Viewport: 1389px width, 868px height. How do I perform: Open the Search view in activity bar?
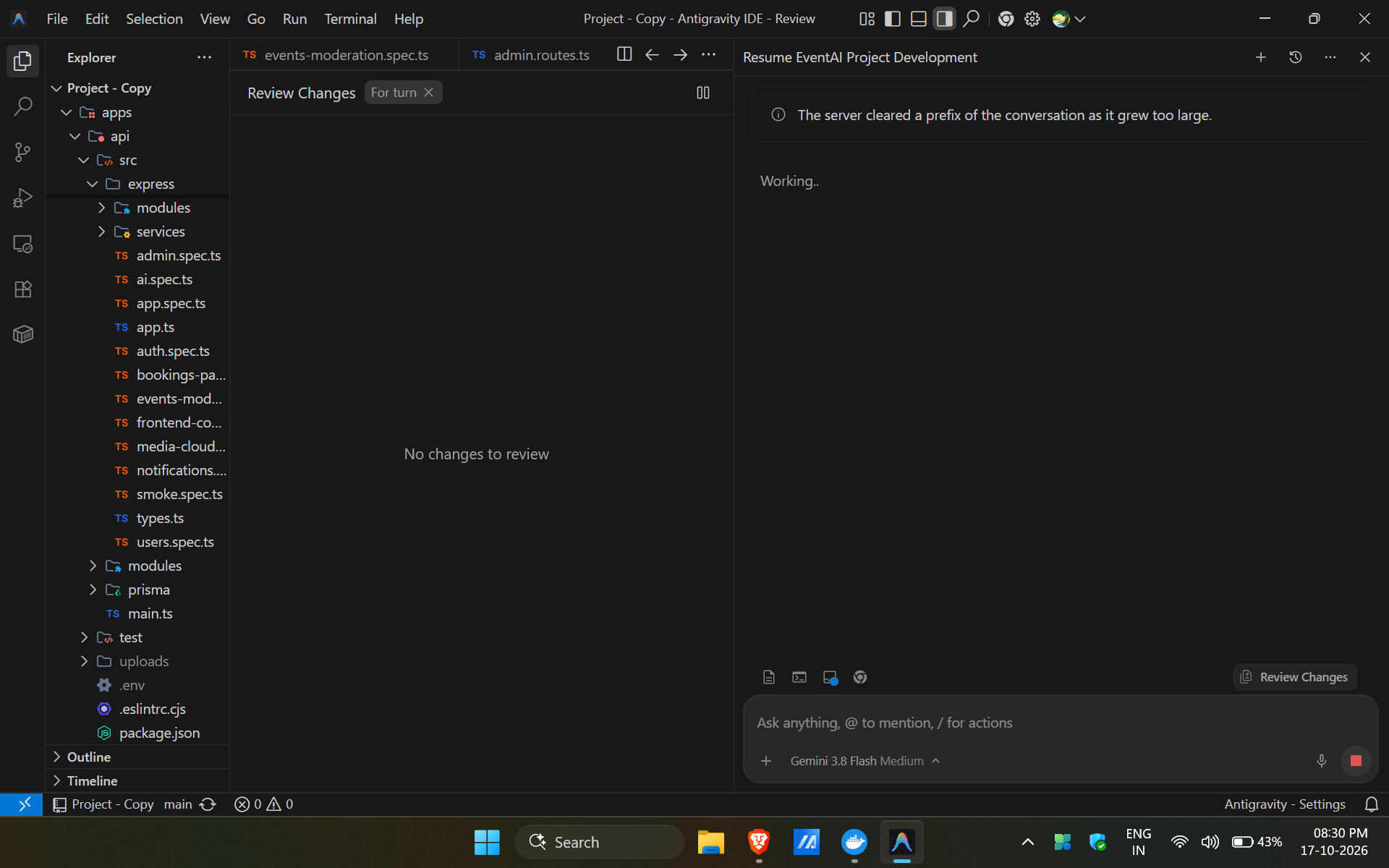[x=22, y=107]
